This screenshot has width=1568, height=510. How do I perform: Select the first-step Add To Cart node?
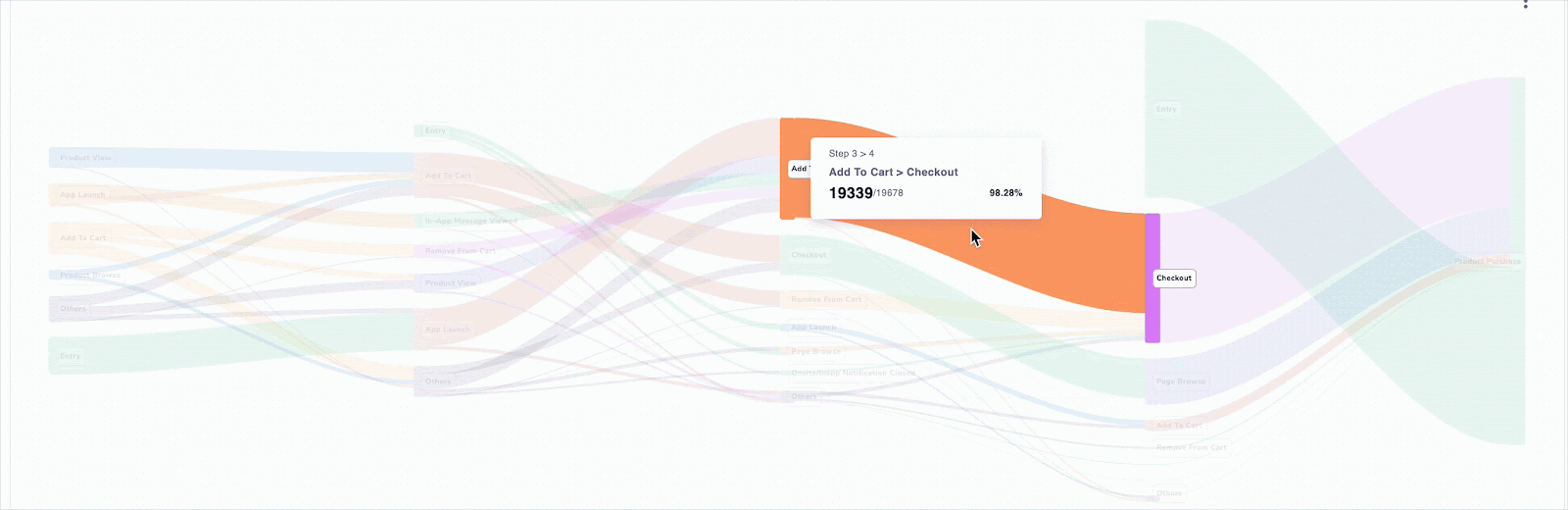click(83, 238)
